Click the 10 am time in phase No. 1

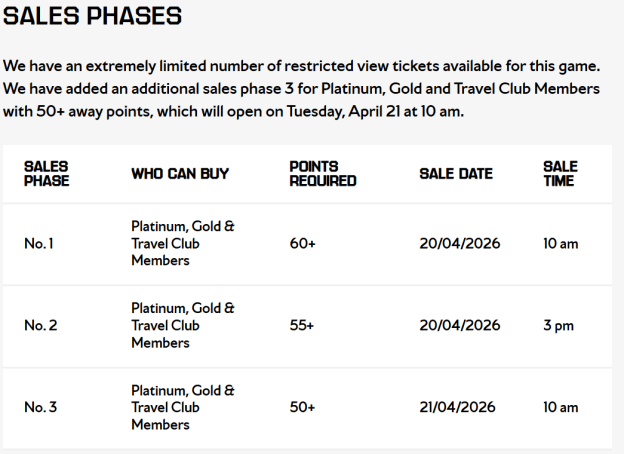tap(561, 244)
